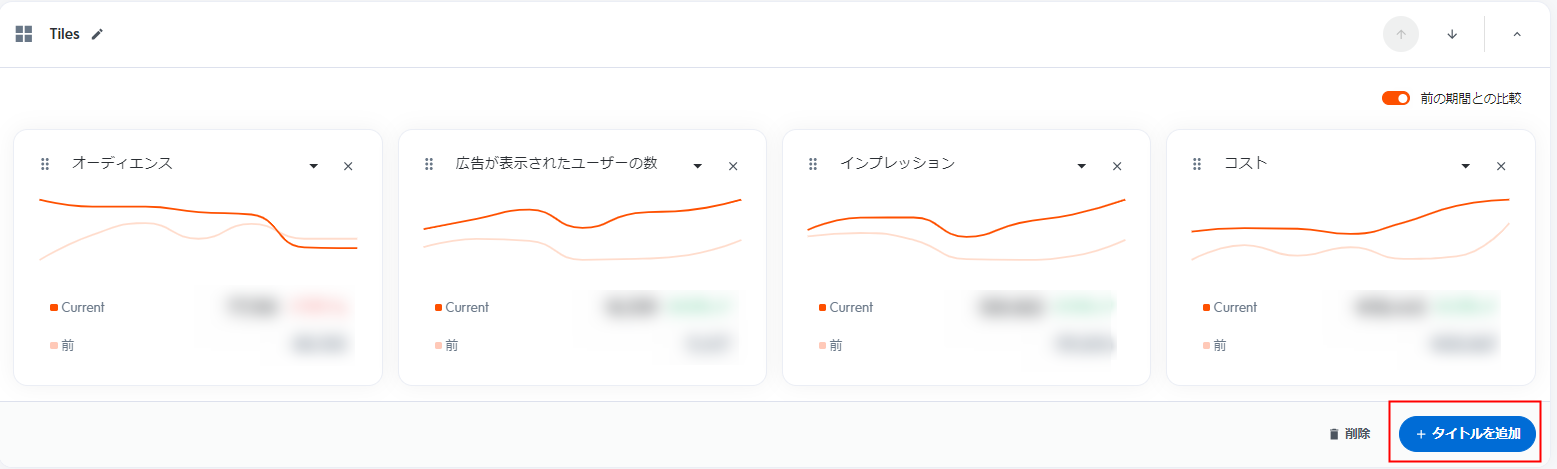Move the Tiles section down with the arrow
This screenshot has width=1557, height=469.
pos(1452,34)
